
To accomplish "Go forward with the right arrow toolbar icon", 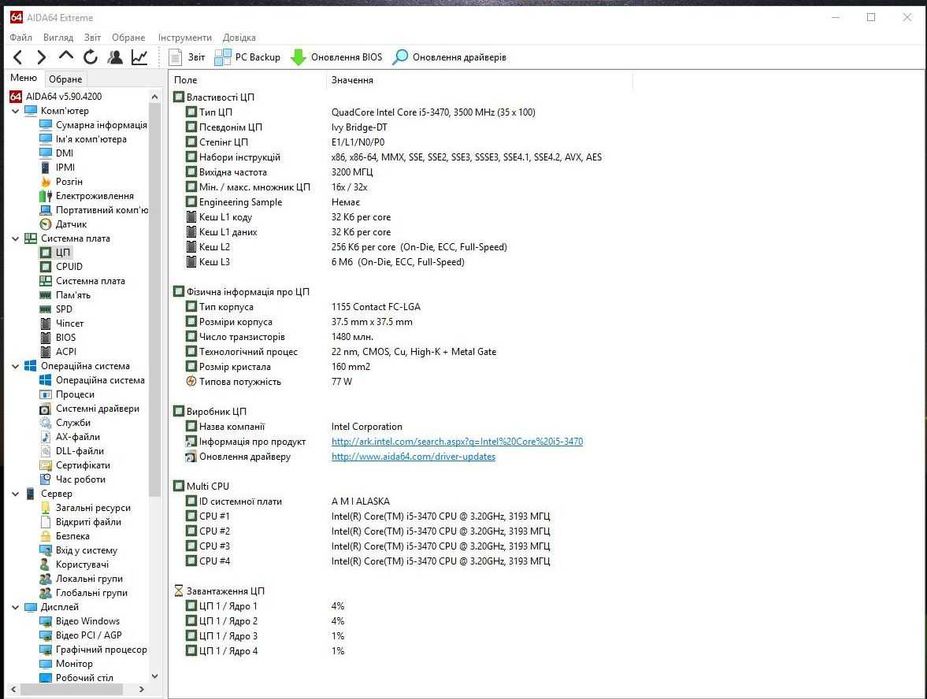I will click(x=41, y=57).
